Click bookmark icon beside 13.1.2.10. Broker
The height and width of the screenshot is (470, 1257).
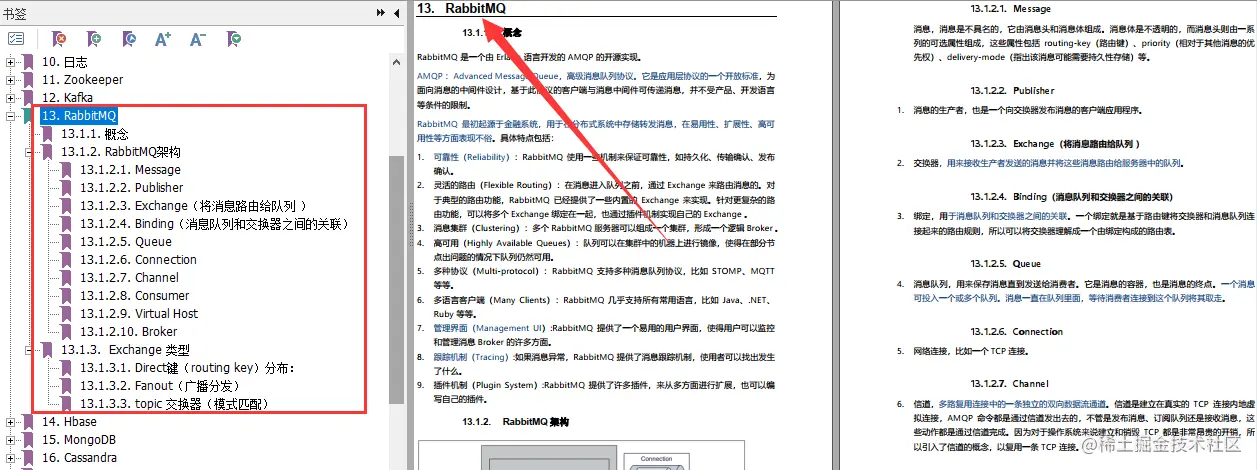click(x=66, y=332)
